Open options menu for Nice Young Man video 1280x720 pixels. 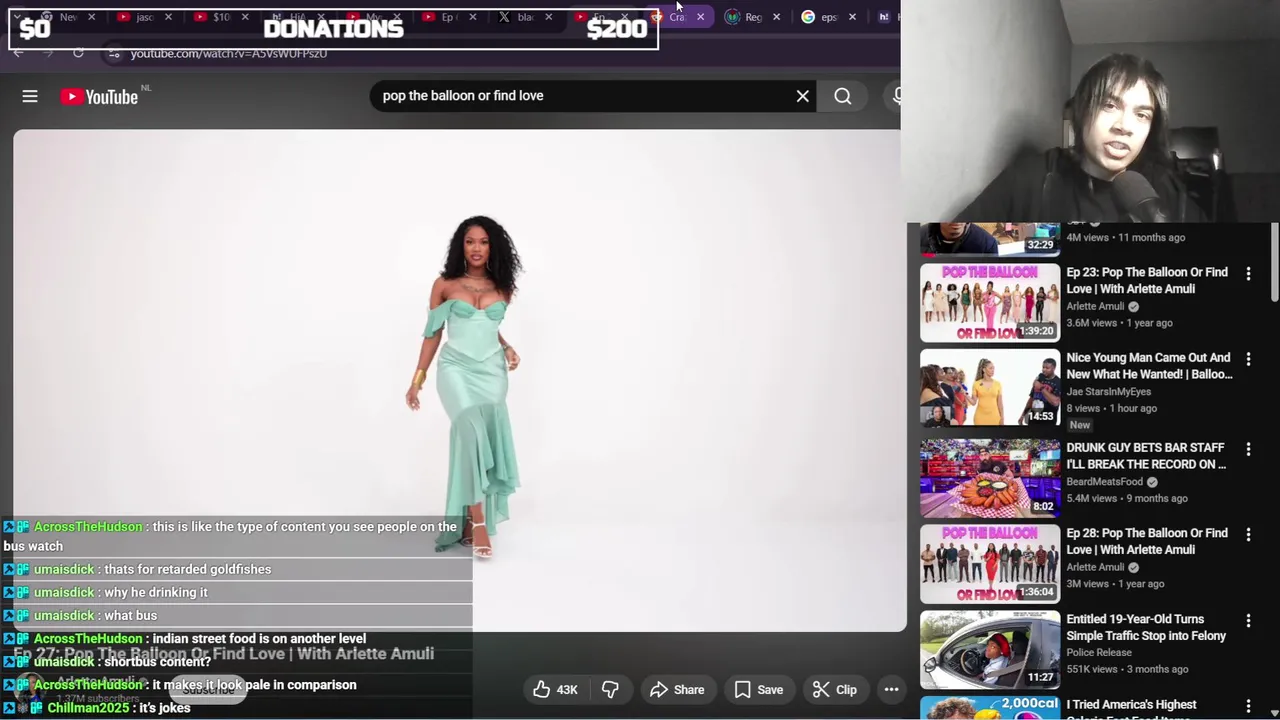coord(1248,358)
